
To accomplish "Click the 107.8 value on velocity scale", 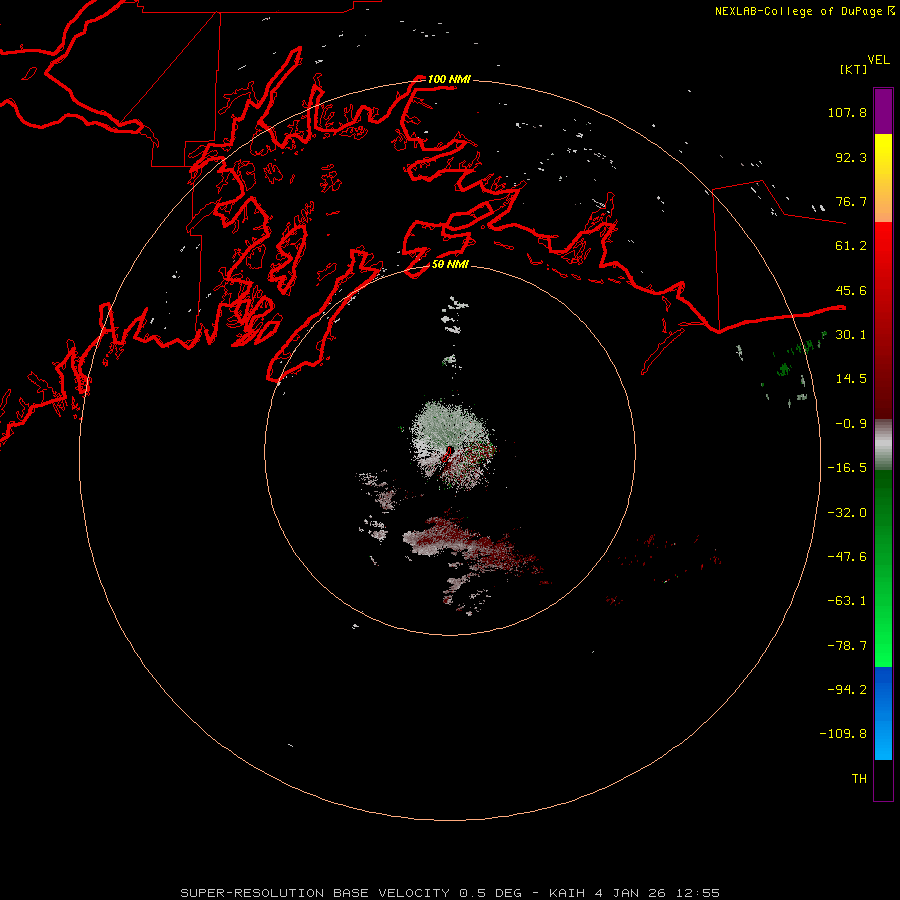I will pyautogui.click(x=847, y=112).
